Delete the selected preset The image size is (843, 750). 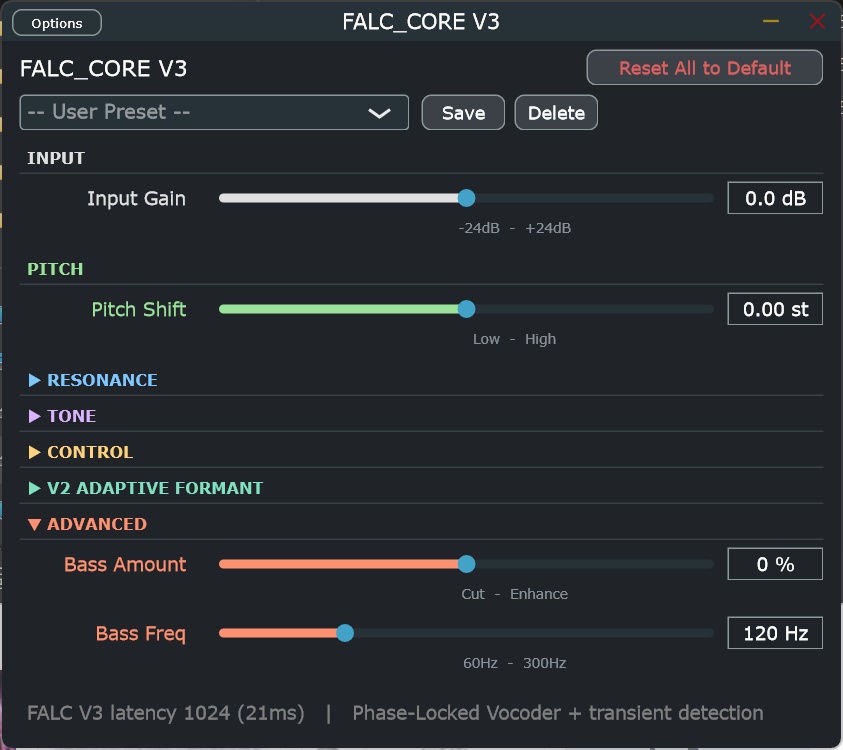pos(556,113)
